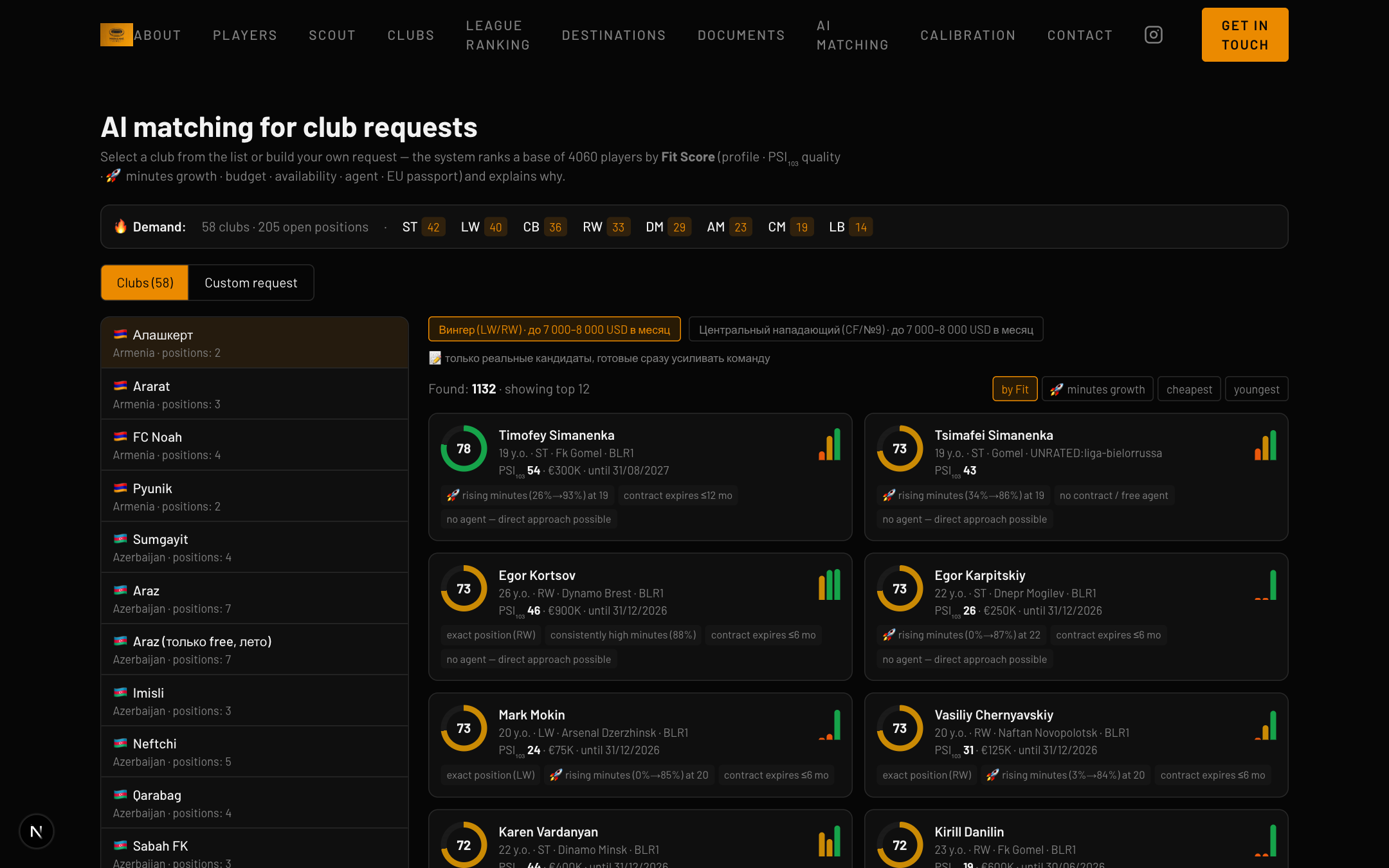Click Tsimafei Simanenka's fit score 73 ring
Image resolution: width=1389 pixels, height=868 pixels.
[900, 448]
